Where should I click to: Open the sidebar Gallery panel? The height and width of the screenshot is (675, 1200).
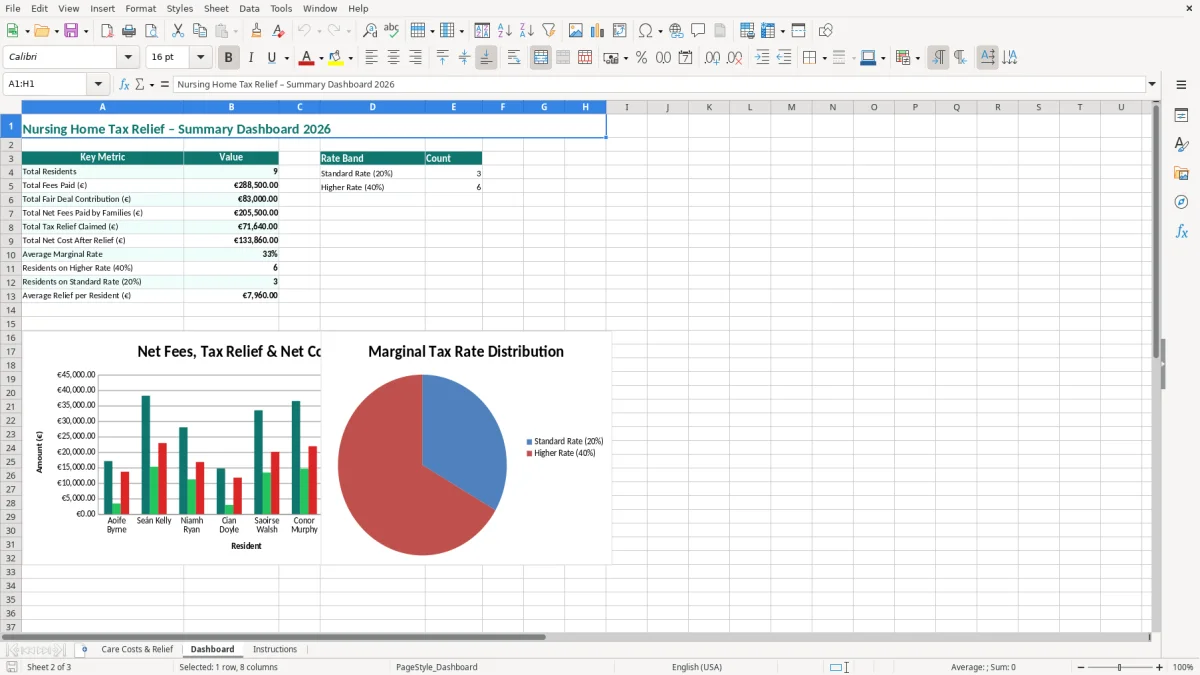tap(1181, 174)
